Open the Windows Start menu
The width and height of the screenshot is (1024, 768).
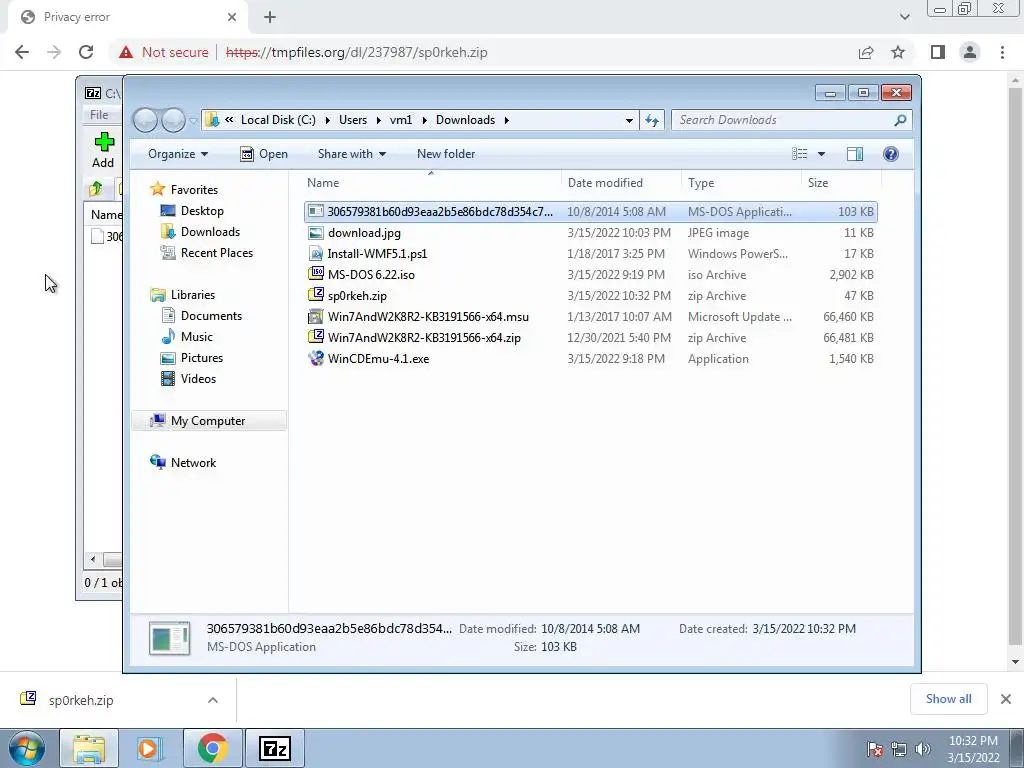point(27,748)
